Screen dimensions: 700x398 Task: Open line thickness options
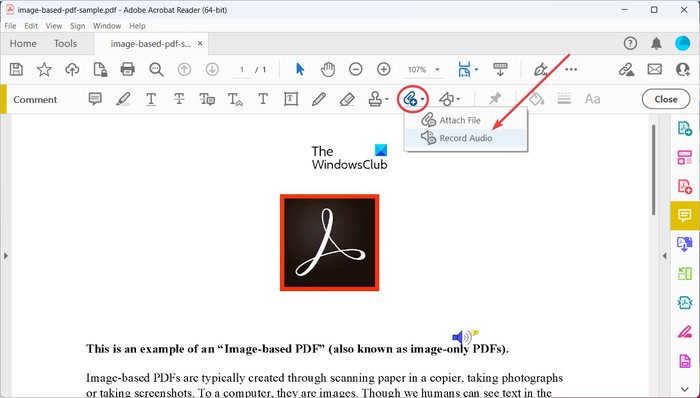(x=564, y=99)
